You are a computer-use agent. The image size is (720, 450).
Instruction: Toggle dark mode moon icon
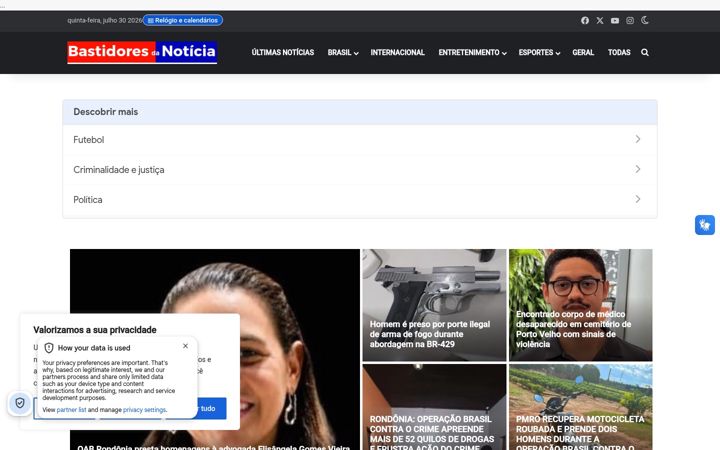coord(645,20)
